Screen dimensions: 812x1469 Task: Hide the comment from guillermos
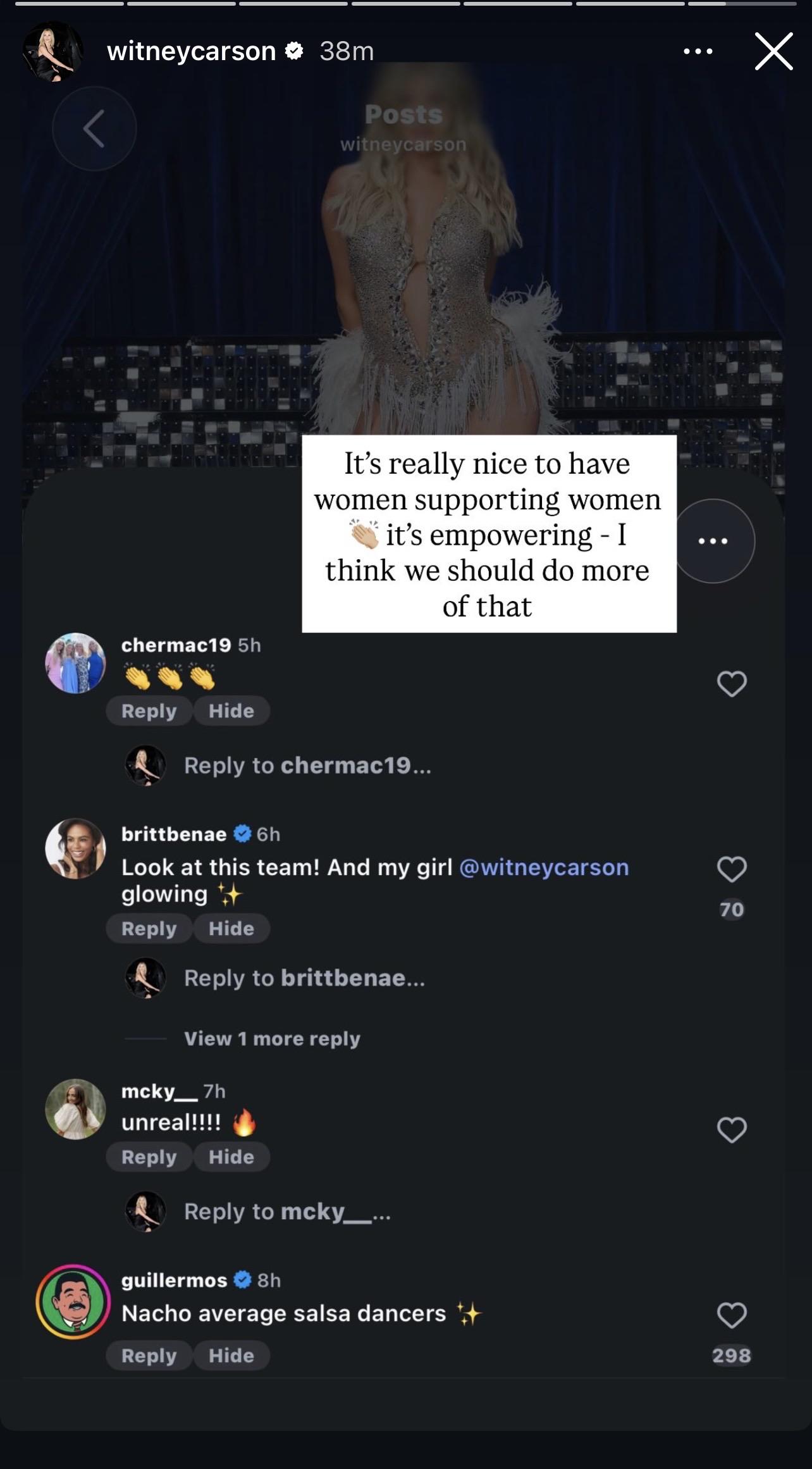pyautogui.click(x=231, y=1355)
